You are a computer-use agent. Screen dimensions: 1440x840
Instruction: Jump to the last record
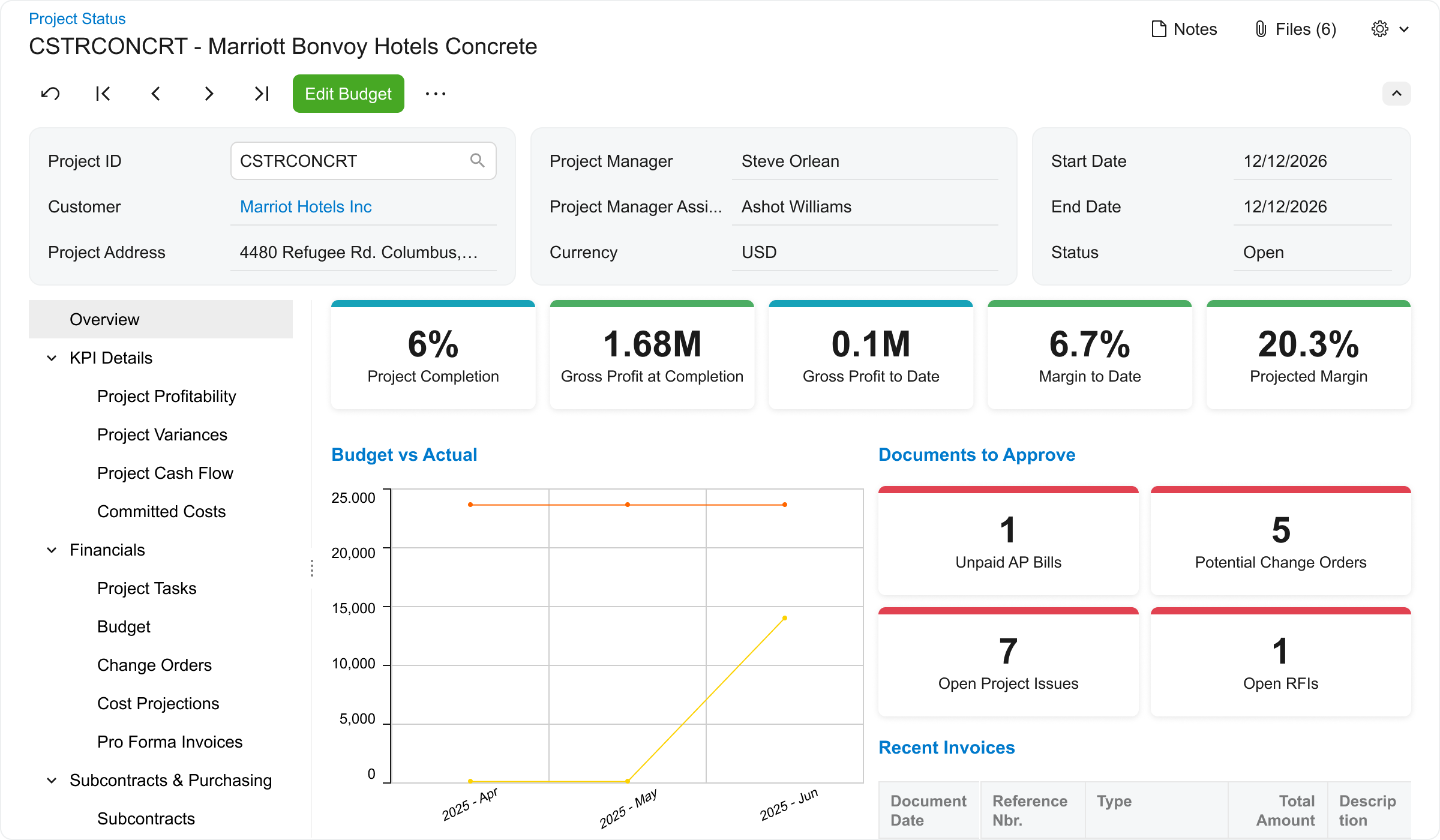260,94
